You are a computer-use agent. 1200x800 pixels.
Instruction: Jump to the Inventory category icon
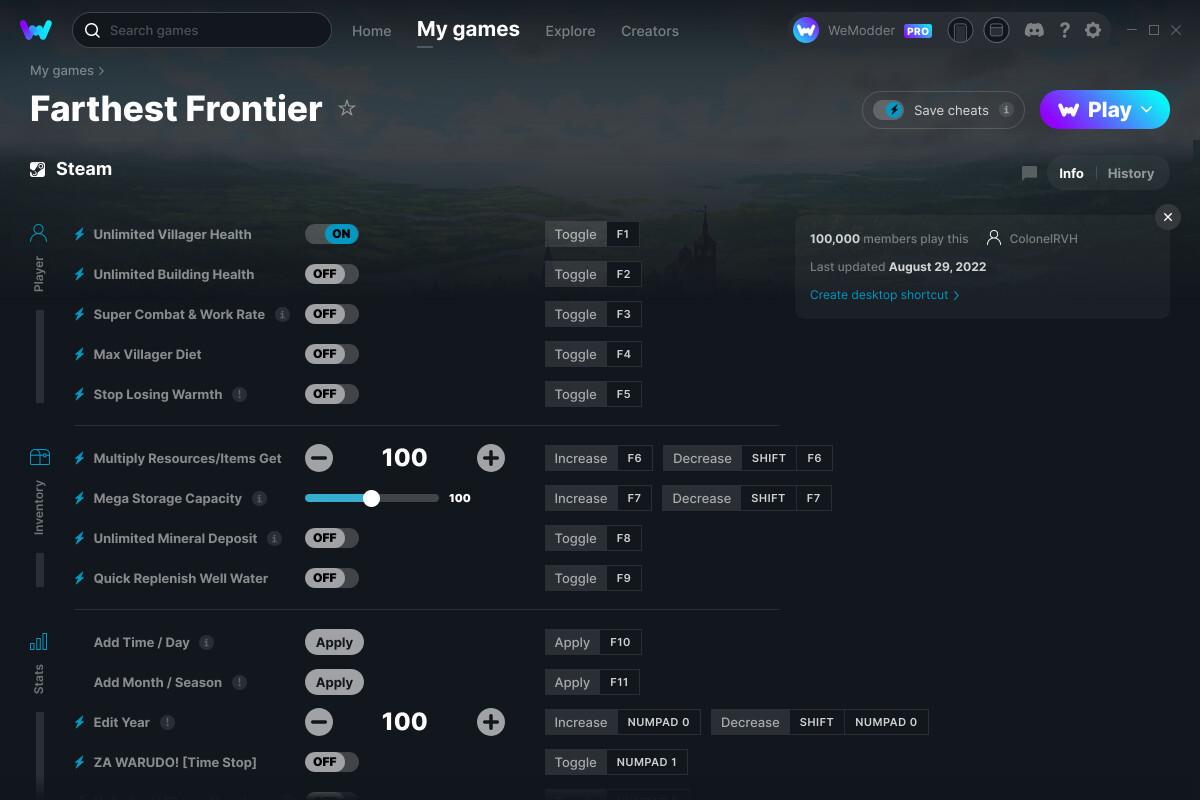[39, 457]
